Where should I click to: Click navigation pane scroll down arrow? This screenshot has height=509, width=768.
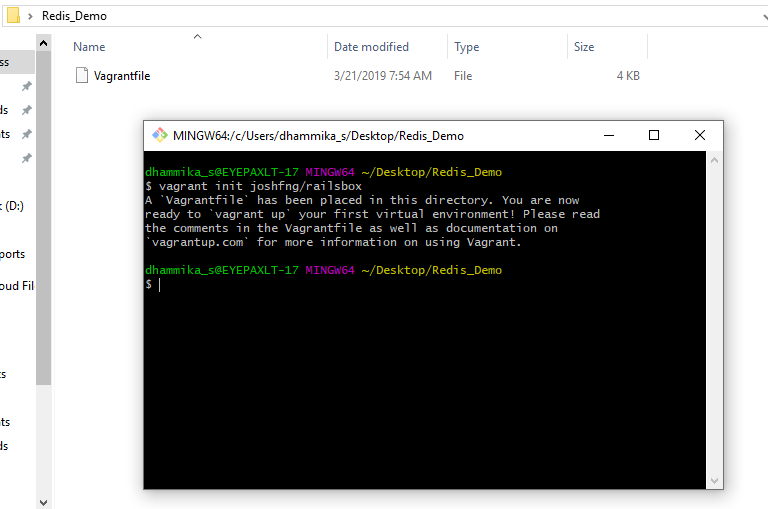click(x=43, y=503)
